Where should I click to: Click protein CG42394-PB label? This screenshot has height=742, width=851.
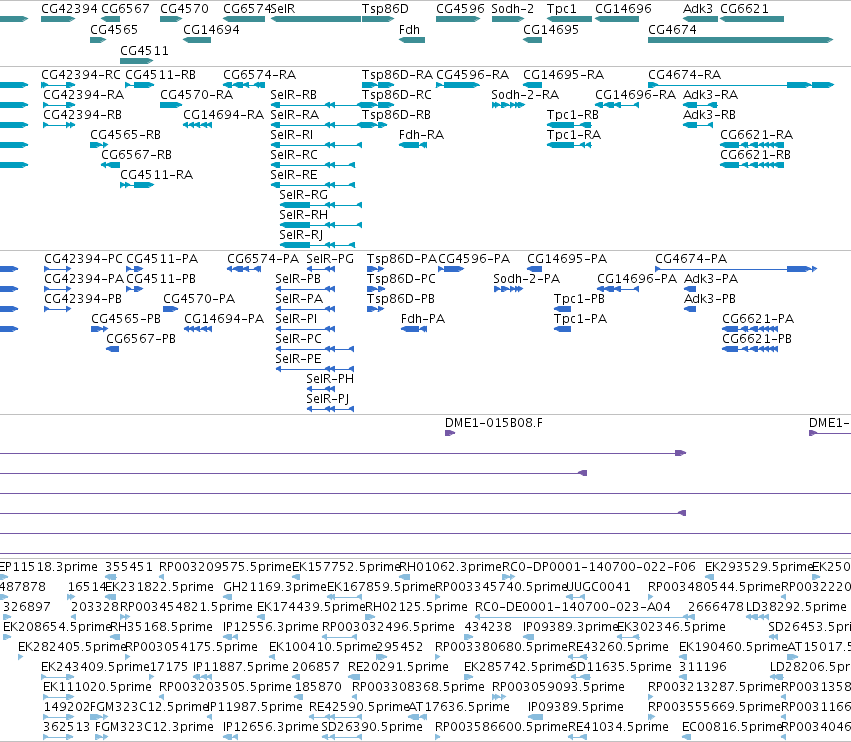click(x=83, y=299)
